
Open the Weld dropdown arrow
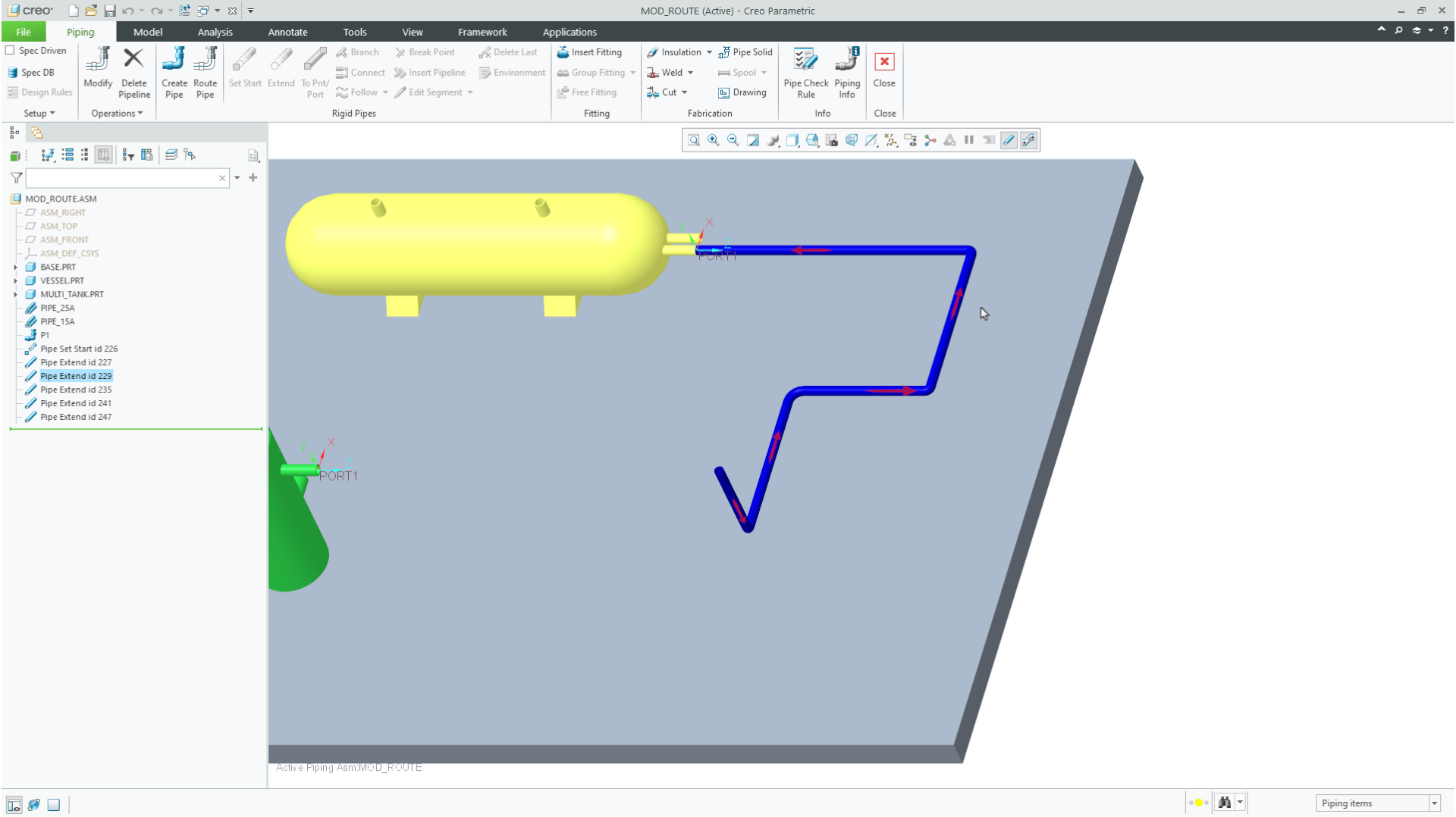[690, 73]
